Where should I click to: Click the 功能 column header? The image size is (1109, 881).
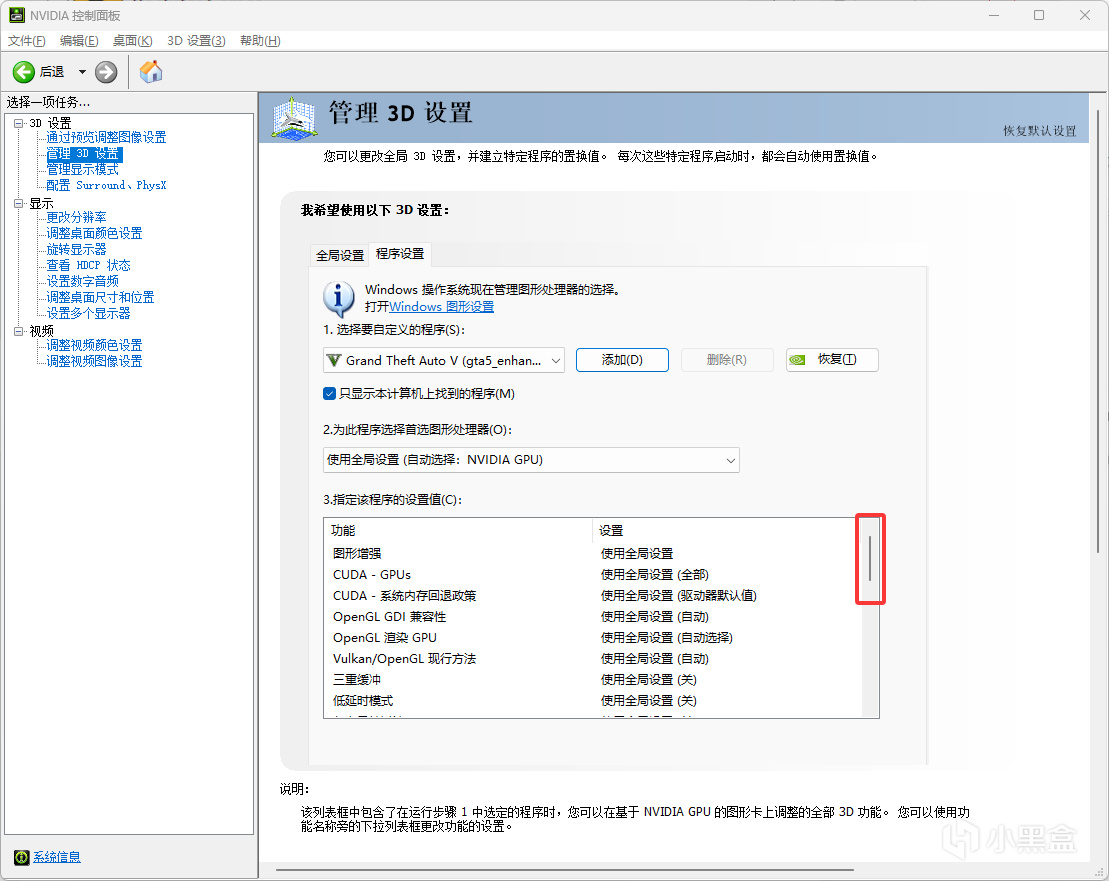[457, 530]
